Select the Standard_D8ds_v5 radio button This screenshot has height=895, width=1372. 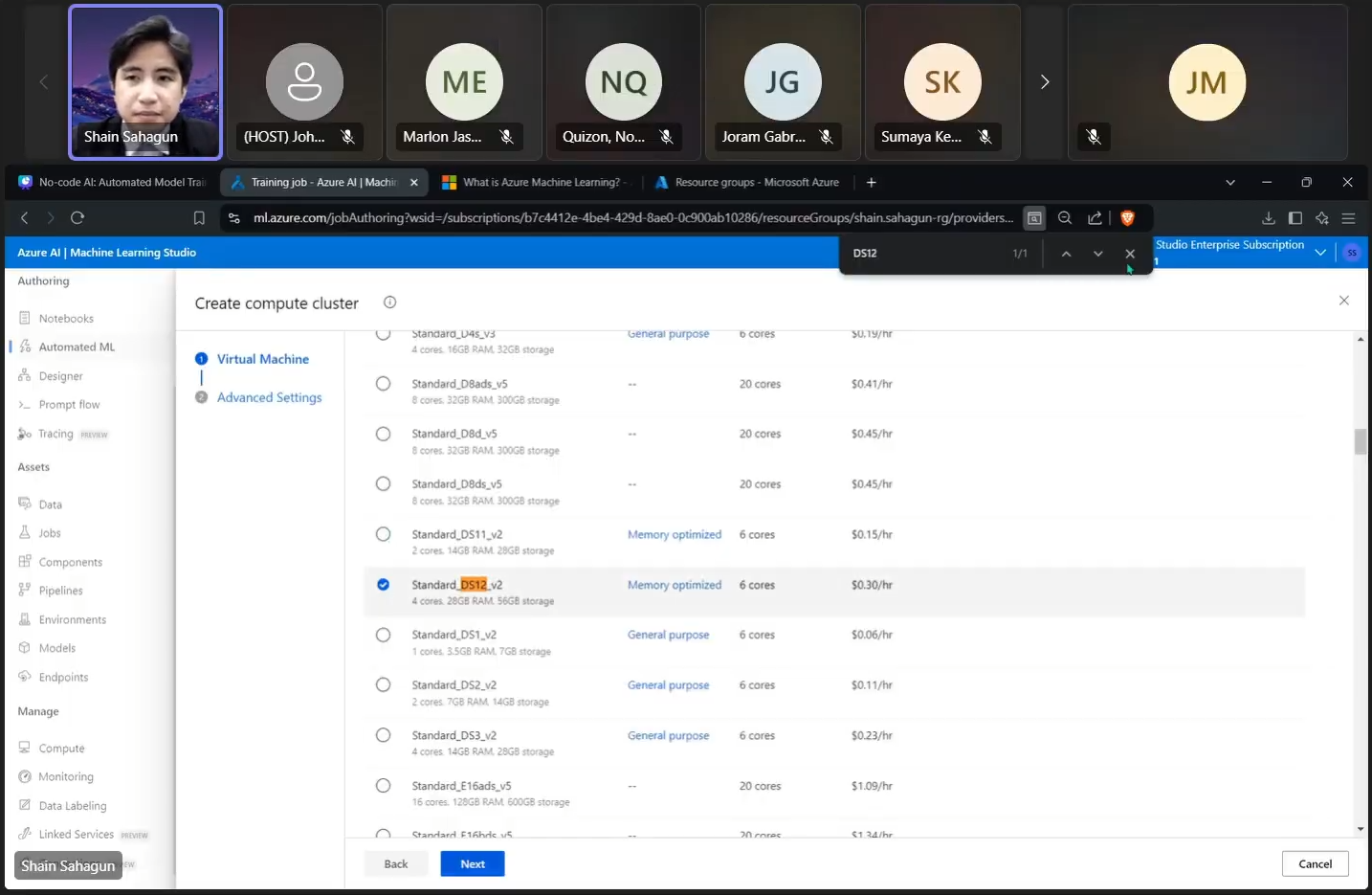383,483
